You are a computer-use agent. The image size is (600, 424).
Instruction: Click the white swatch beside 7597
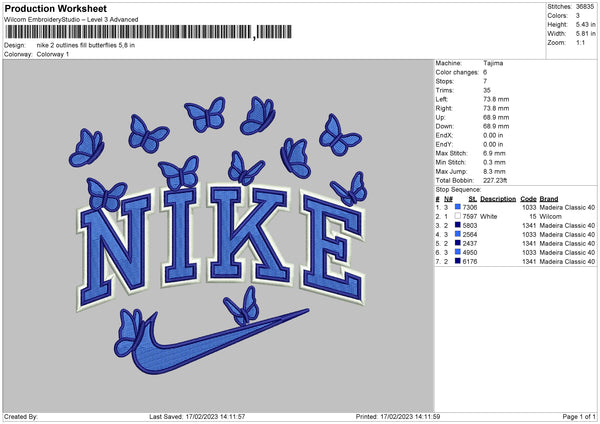[x=458, y=216]
